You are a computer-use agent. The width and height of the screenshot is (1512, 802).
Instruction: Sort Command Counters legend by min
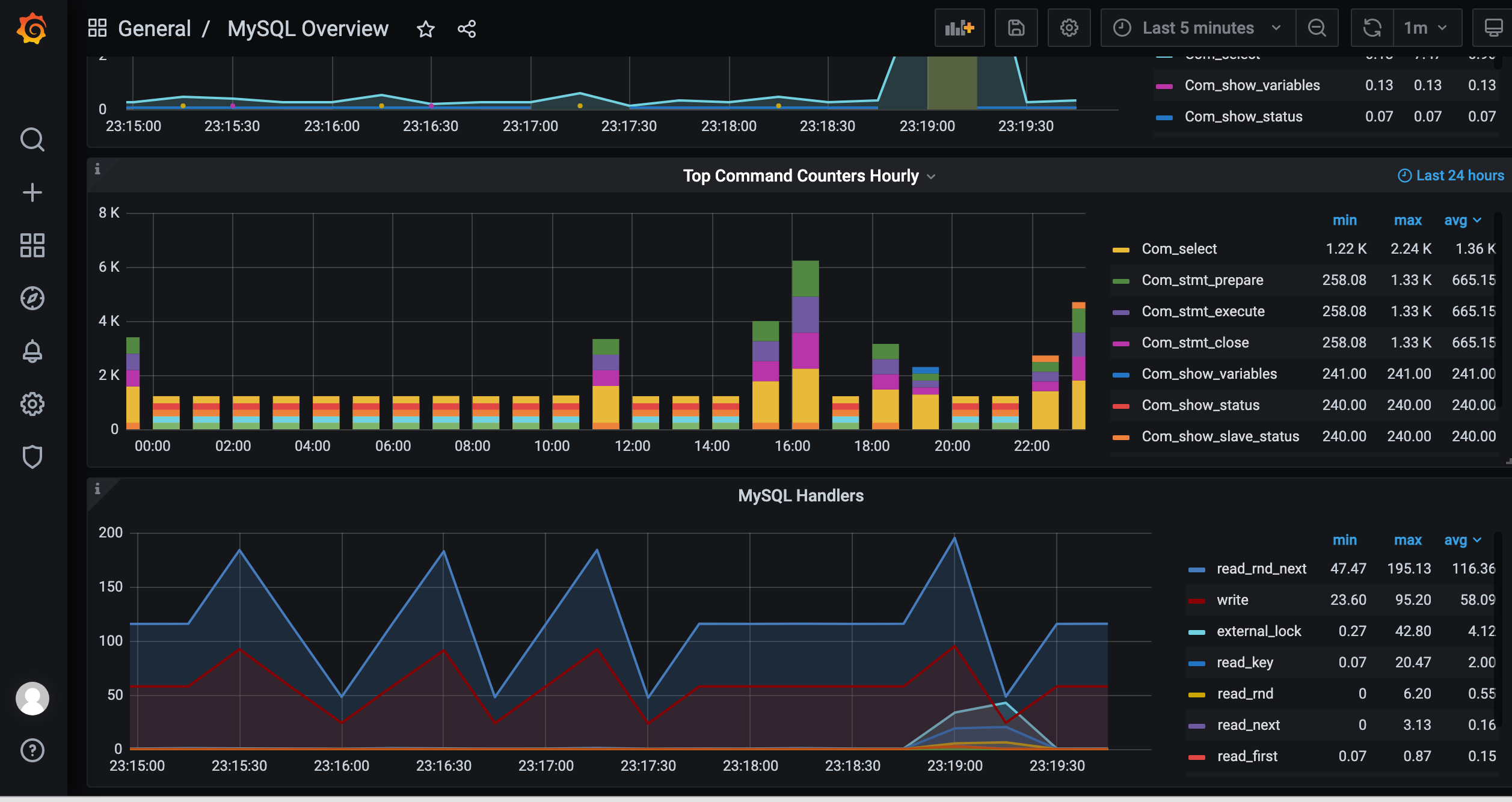pos(1344,220)
